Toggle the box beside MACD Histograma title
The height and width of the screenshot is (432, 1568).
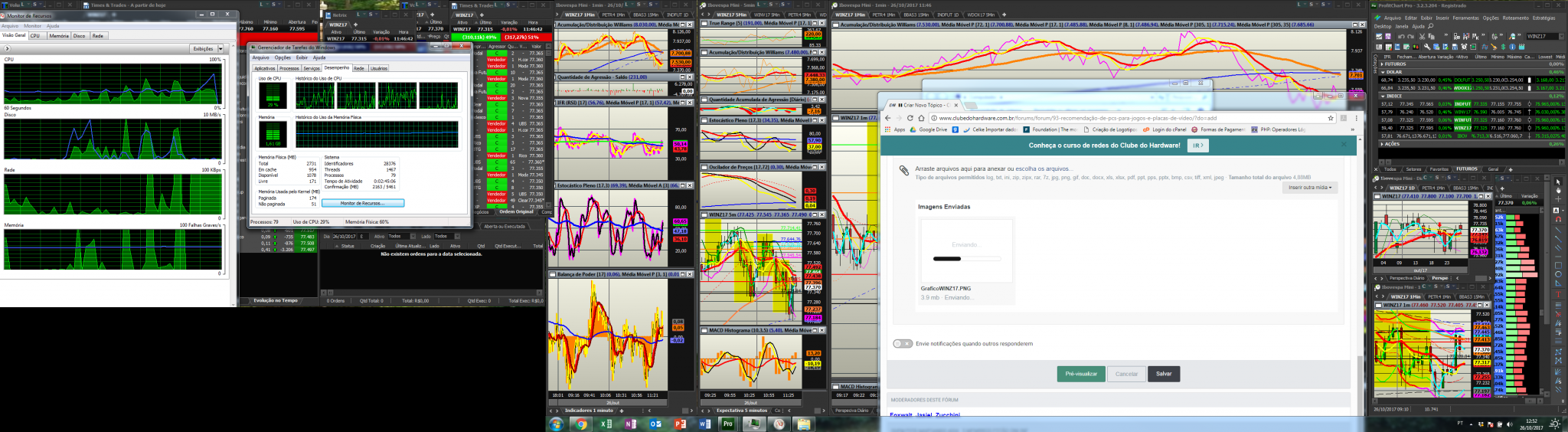(704, 330)
